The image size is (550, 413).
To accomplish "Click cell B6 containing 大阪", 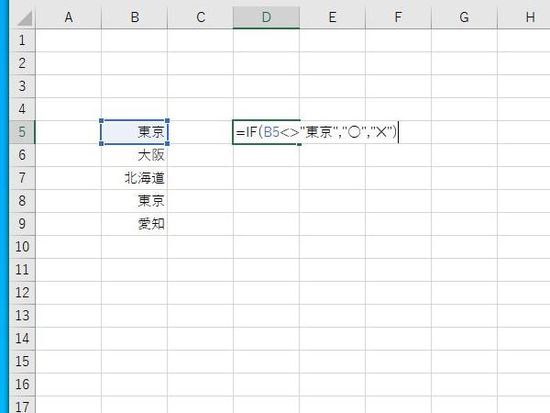I will click(x=135, y=155).
